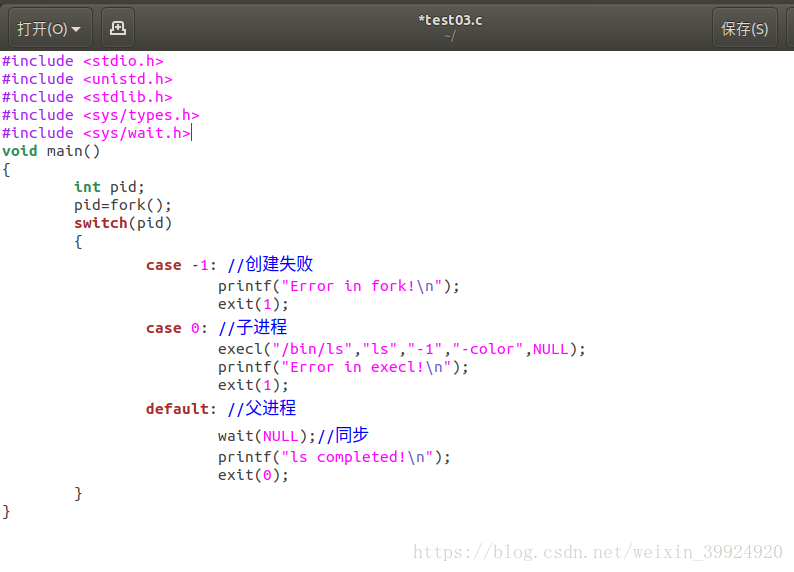Viewport: 794px width, 572px height.
Task: Click the //子进程 comment
Action: [x=253, y=327]
